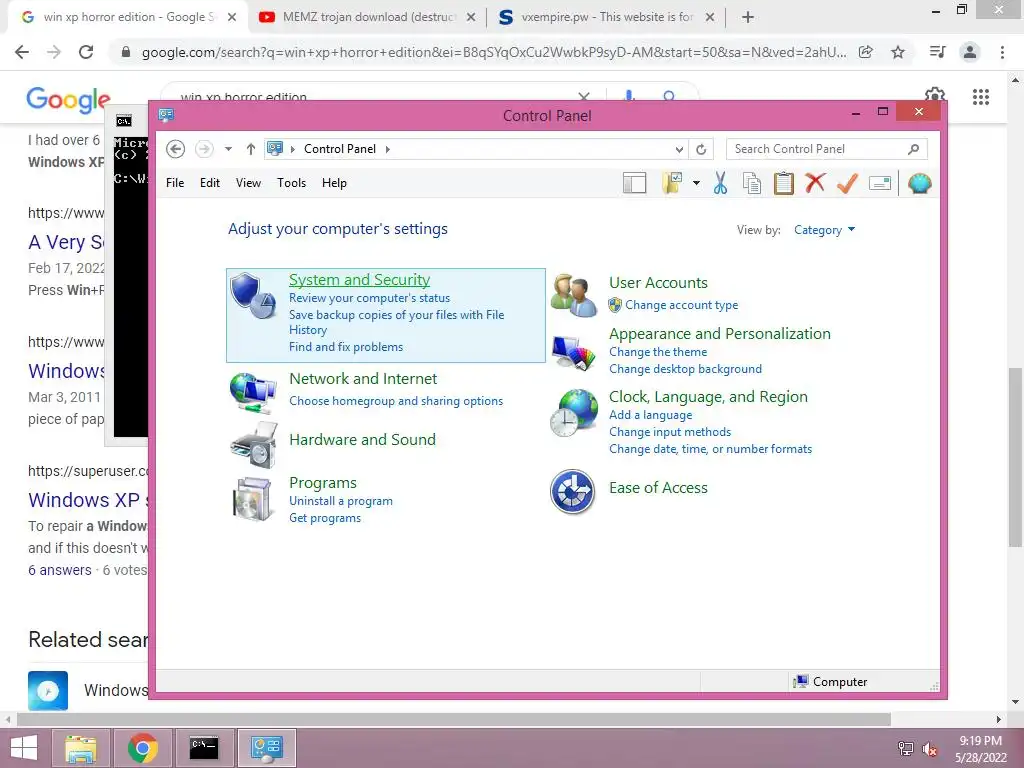Click the System and Security shield icon
Screen dimensions: 1024x768
pyautogui.click(x=253, y=296)
